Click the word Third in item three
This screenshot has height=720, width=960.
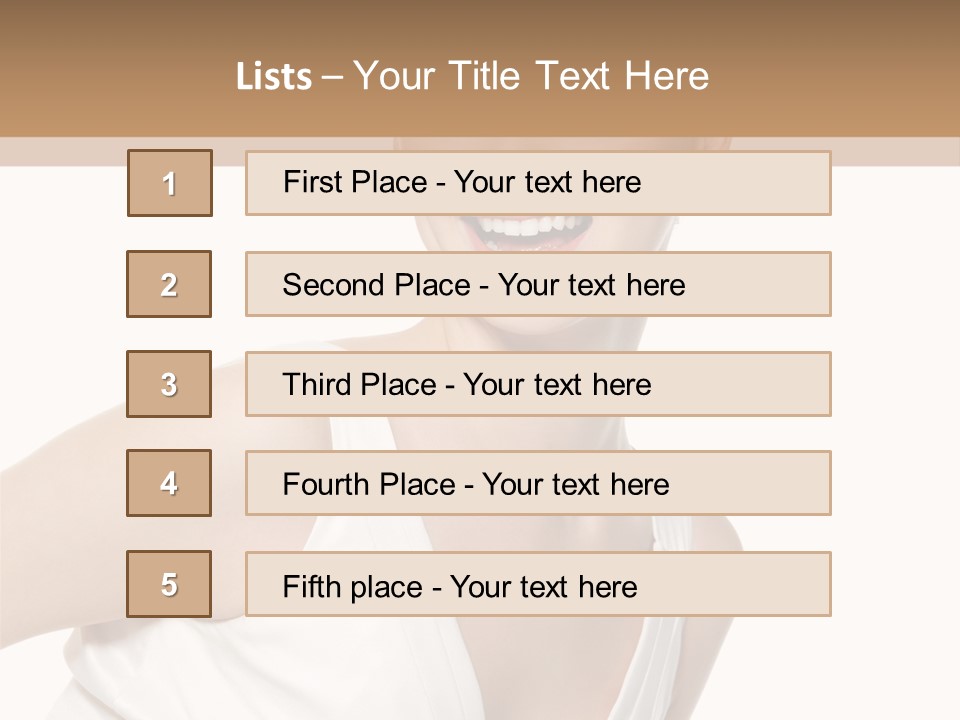pos(317,385)
